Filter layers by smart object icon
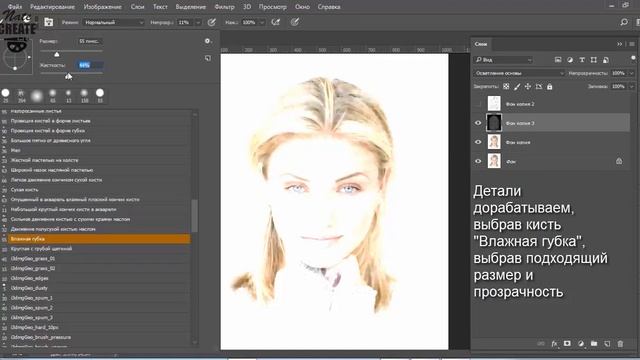This screenshot has height=360, width=640. coord(606,60)
